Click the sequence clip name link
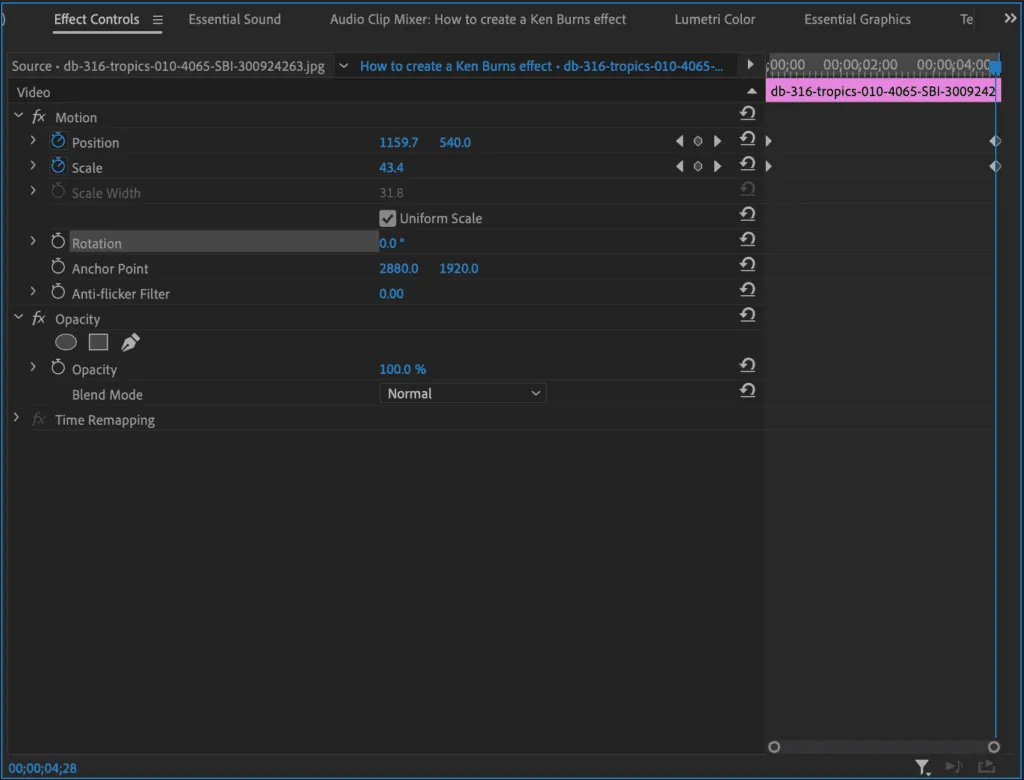The height and width of the screenshot is (780, 1024). [541, 66]
